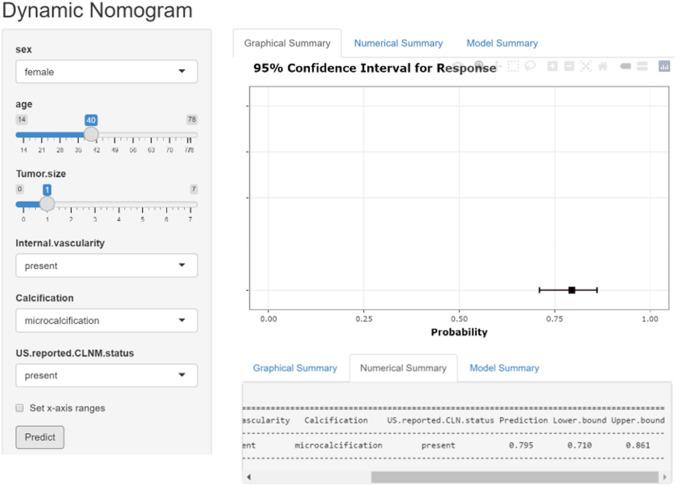
Task: Expand the US.reported.CLNM.status dropdown
Action: click(x=106, y=376)
